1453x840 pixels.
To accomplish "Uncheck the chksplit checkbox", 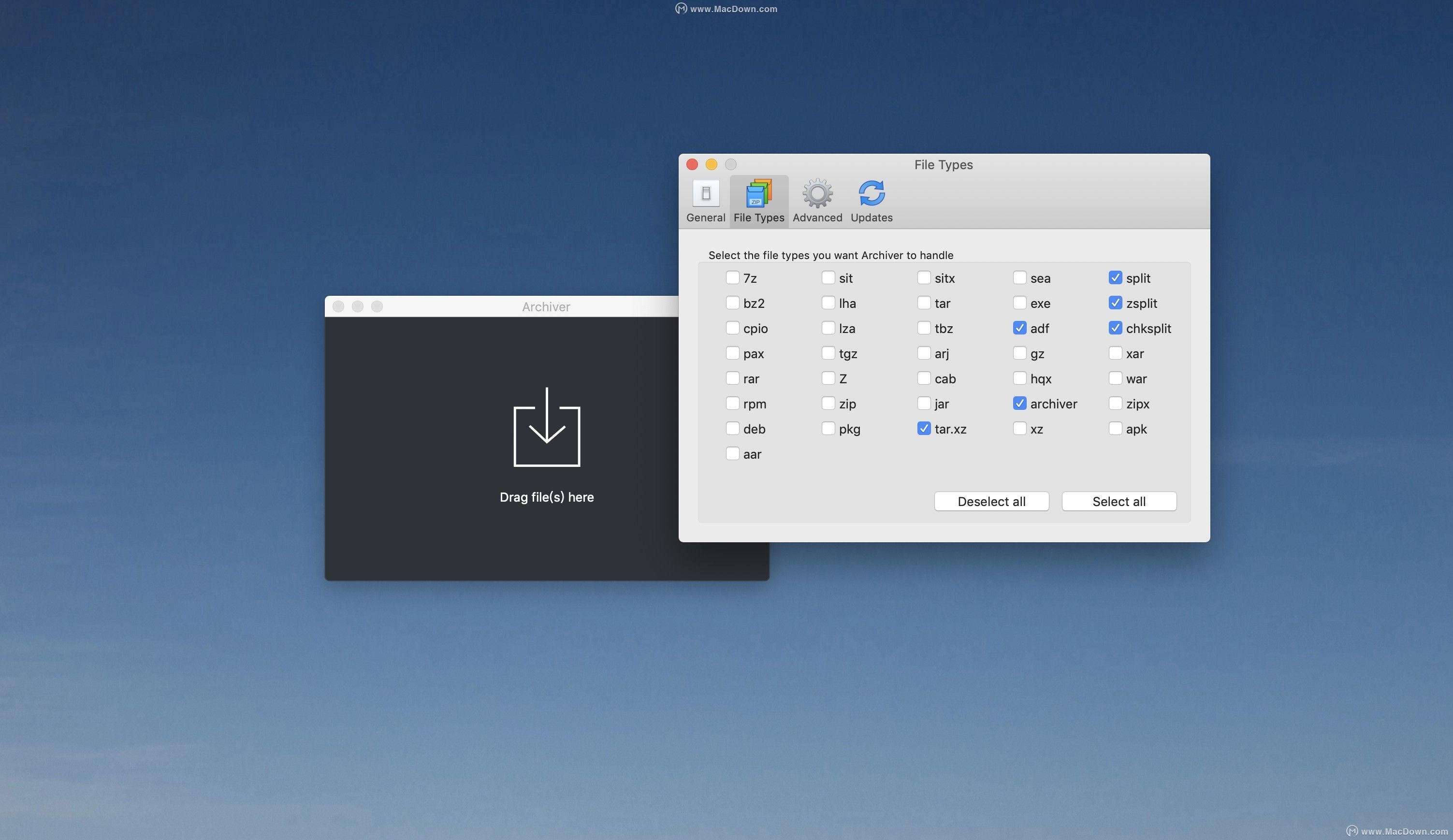I will click(x=1115, y=328).
